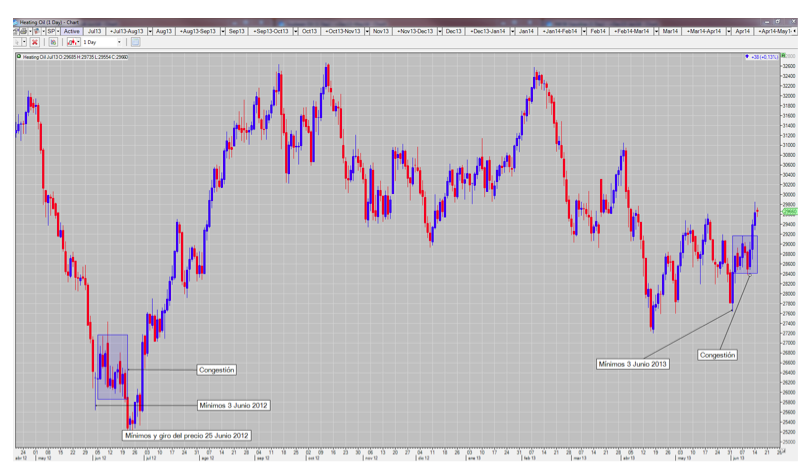
Task: Minimize the Heating Oil chart window
Action: pyautogui.click(x=767, y=22)
